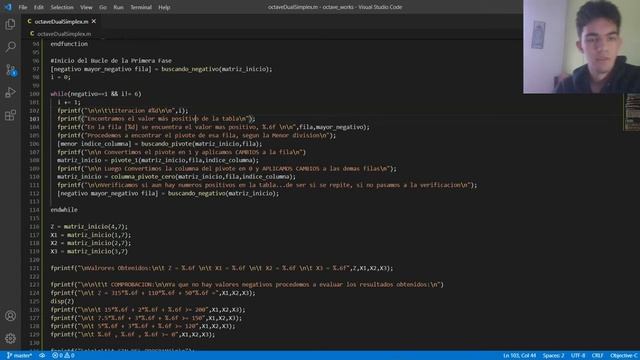Click the eye icon in status bar

click(x=42, y=356)
